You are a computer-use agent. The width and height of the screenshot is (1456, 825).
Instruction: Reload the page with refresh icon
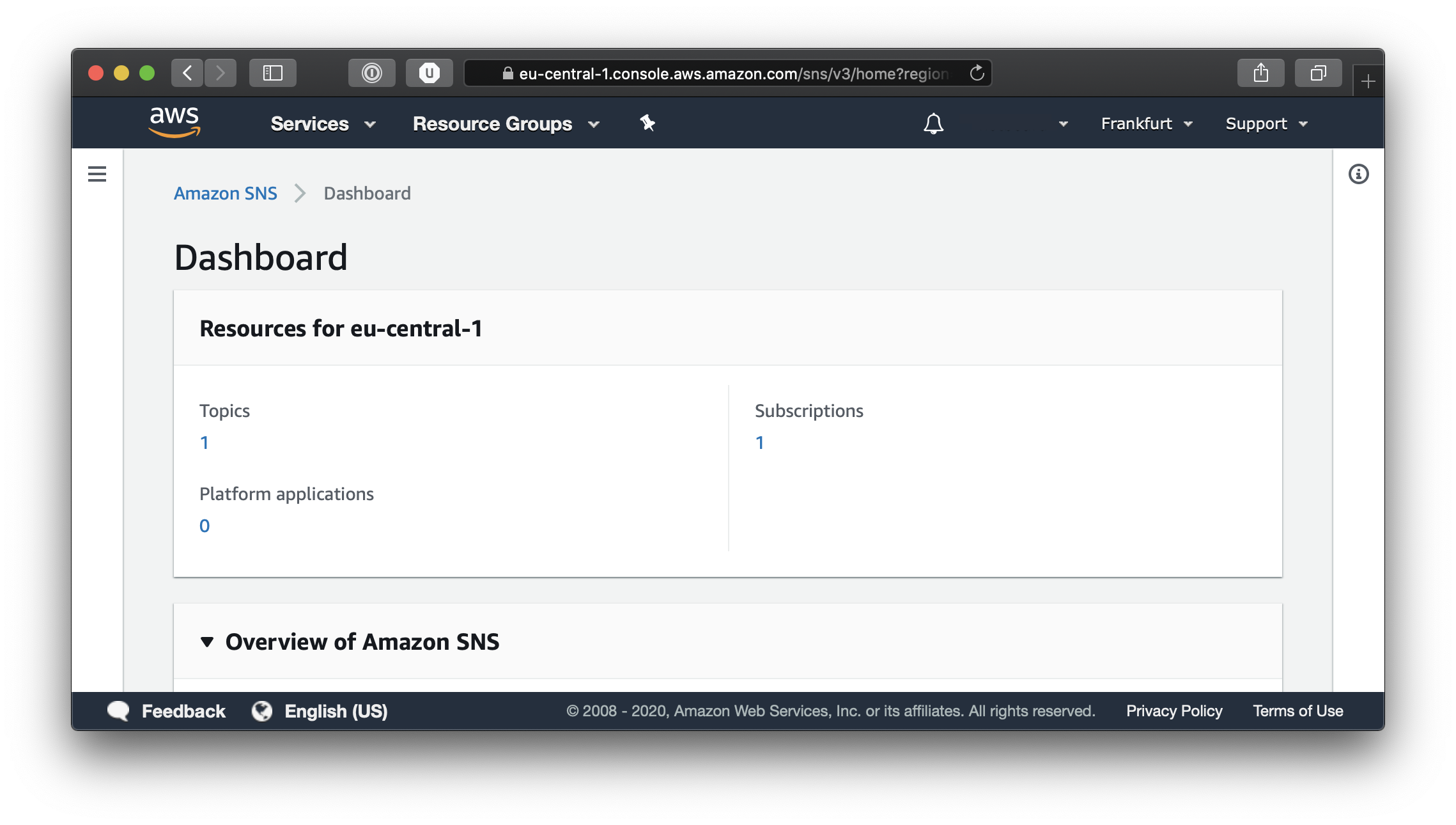977,73
